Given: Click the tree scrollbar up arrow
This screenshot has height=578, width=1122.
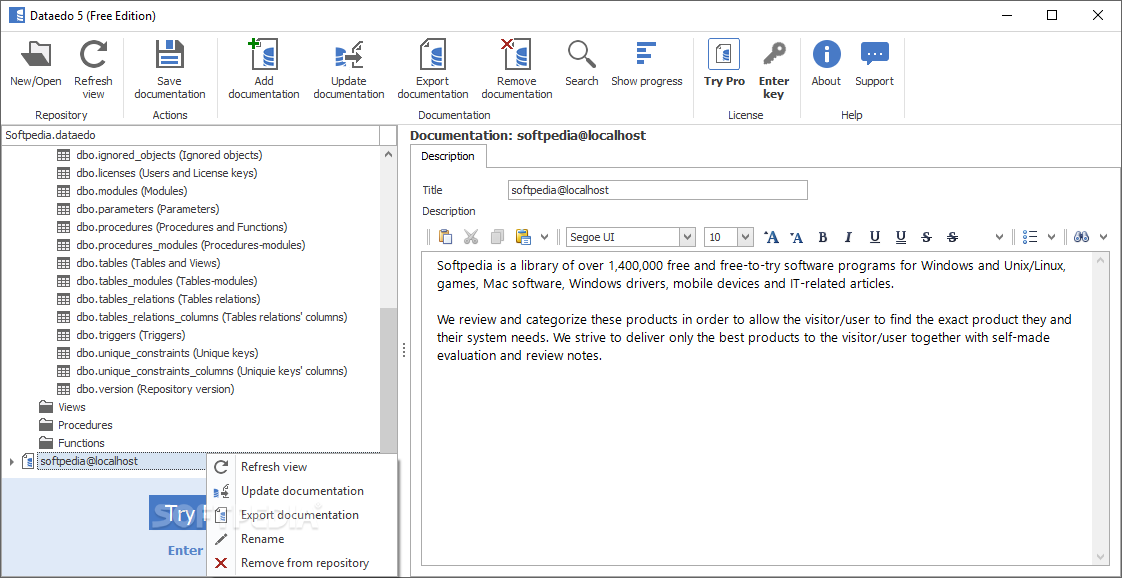Looking at the screenshot, I should [388, 154].
